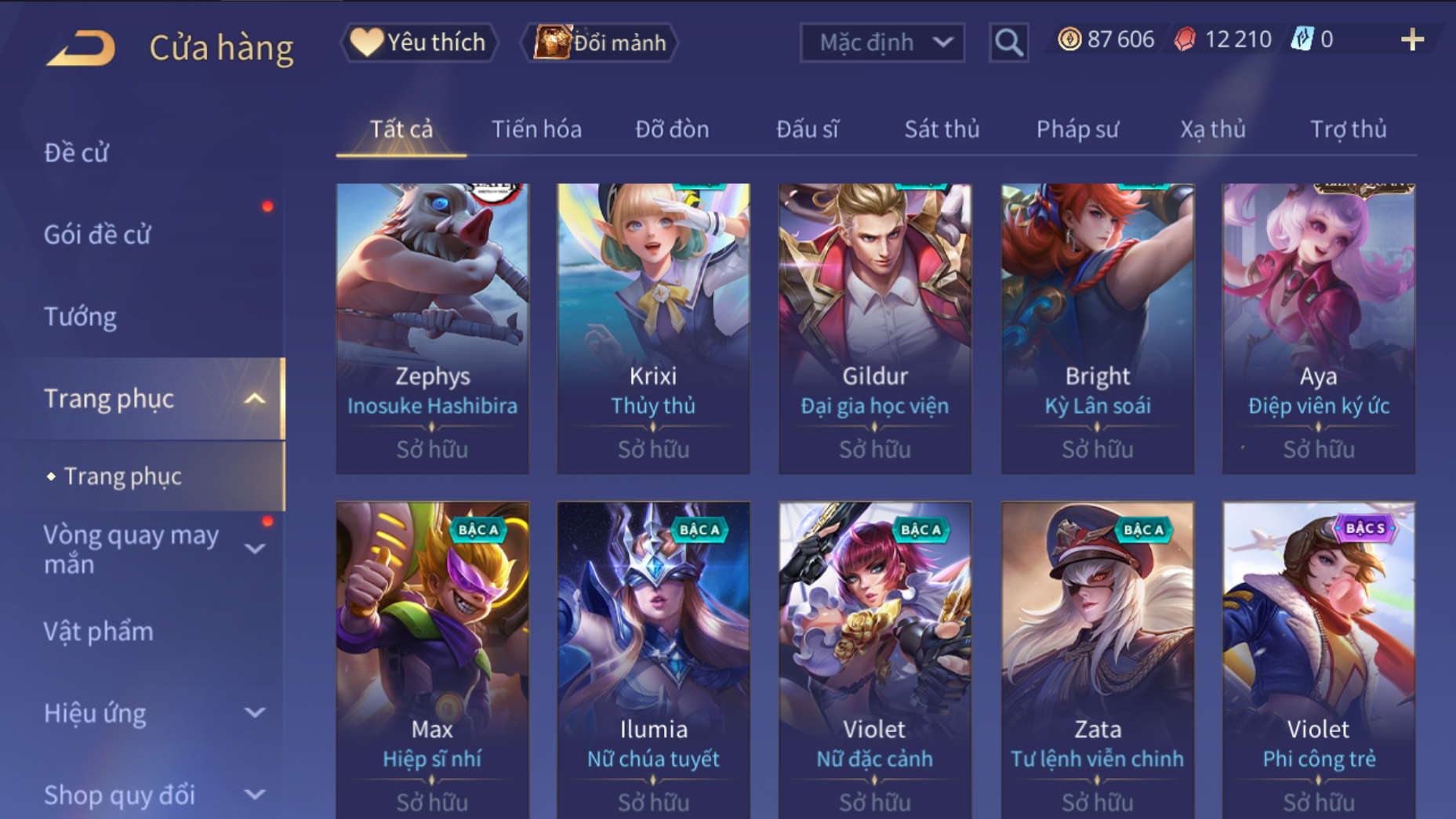Screen dimensions: 1456x819
Task: Click the gold coin balance icon
Action: coord(1069,39)
